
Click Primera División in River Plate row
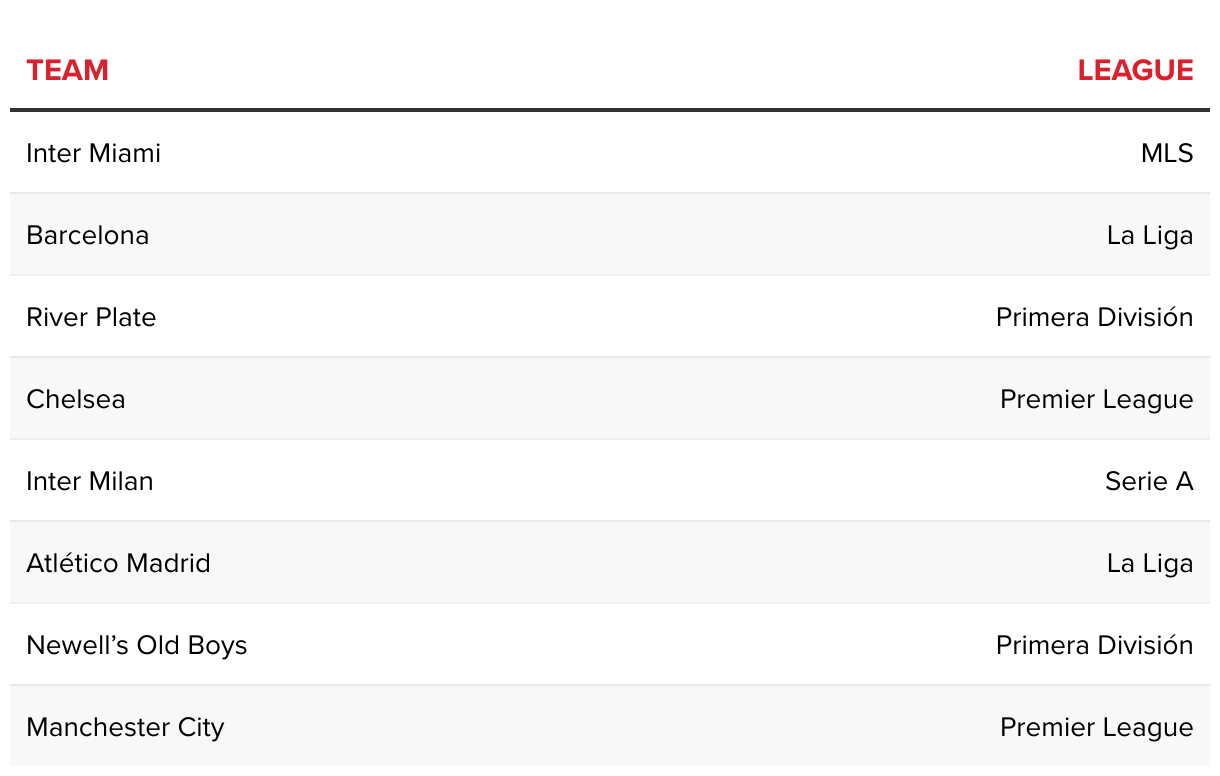tap(1094, 317)
